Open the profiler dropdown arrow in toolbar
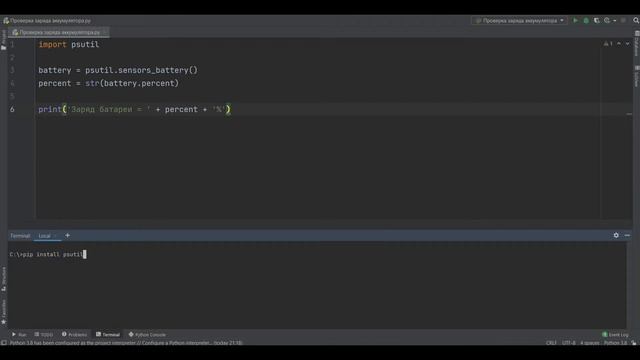Viewport: 640px width, 360px height. 615,20
